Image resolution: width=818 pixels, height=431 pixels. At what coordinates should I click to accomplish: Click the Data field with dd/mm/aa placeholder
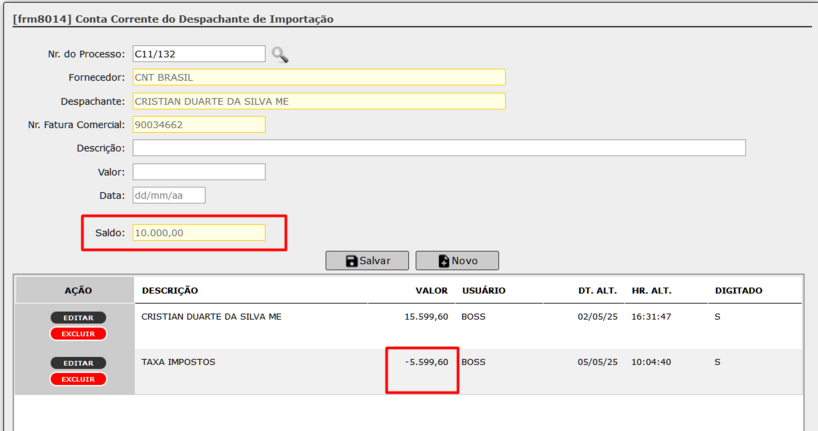click(169, 195)
